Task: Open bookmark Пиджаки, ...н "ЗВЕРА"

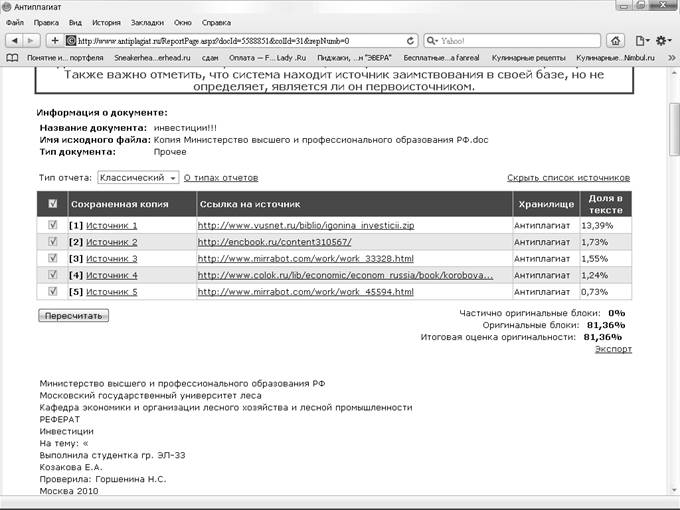Action: point(354,58)
